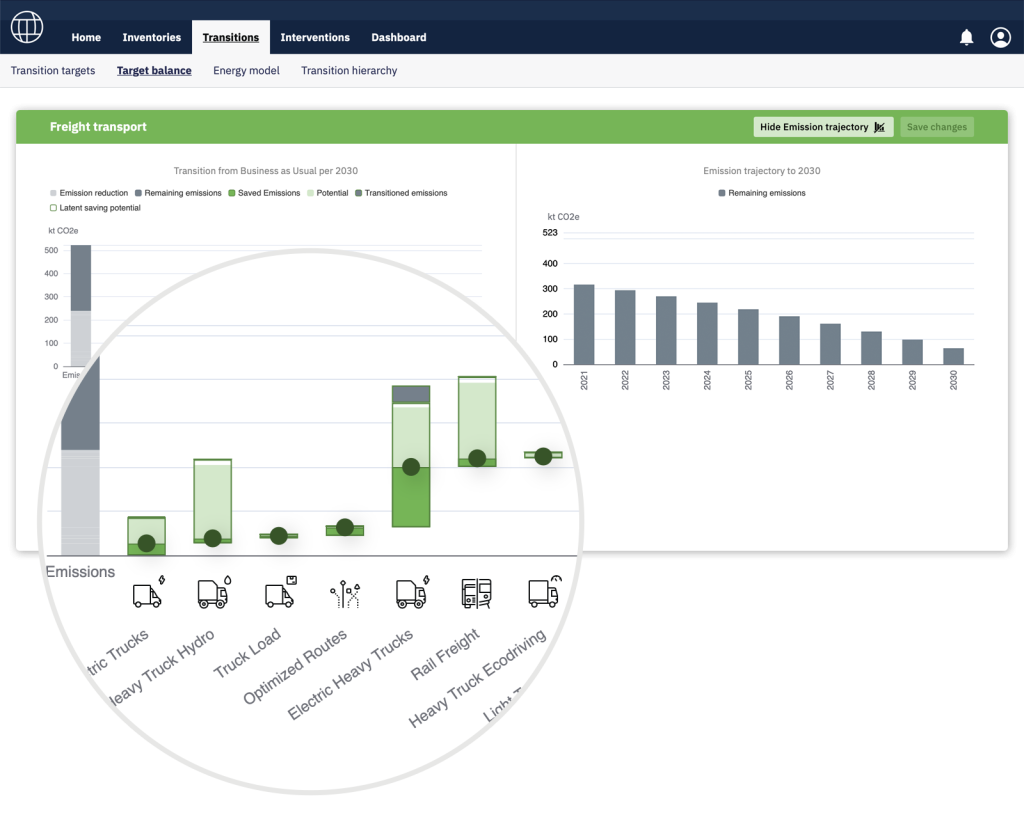Click the globe logo icon
Viewport: 1024px width, 815px height.
coord(27,26)
